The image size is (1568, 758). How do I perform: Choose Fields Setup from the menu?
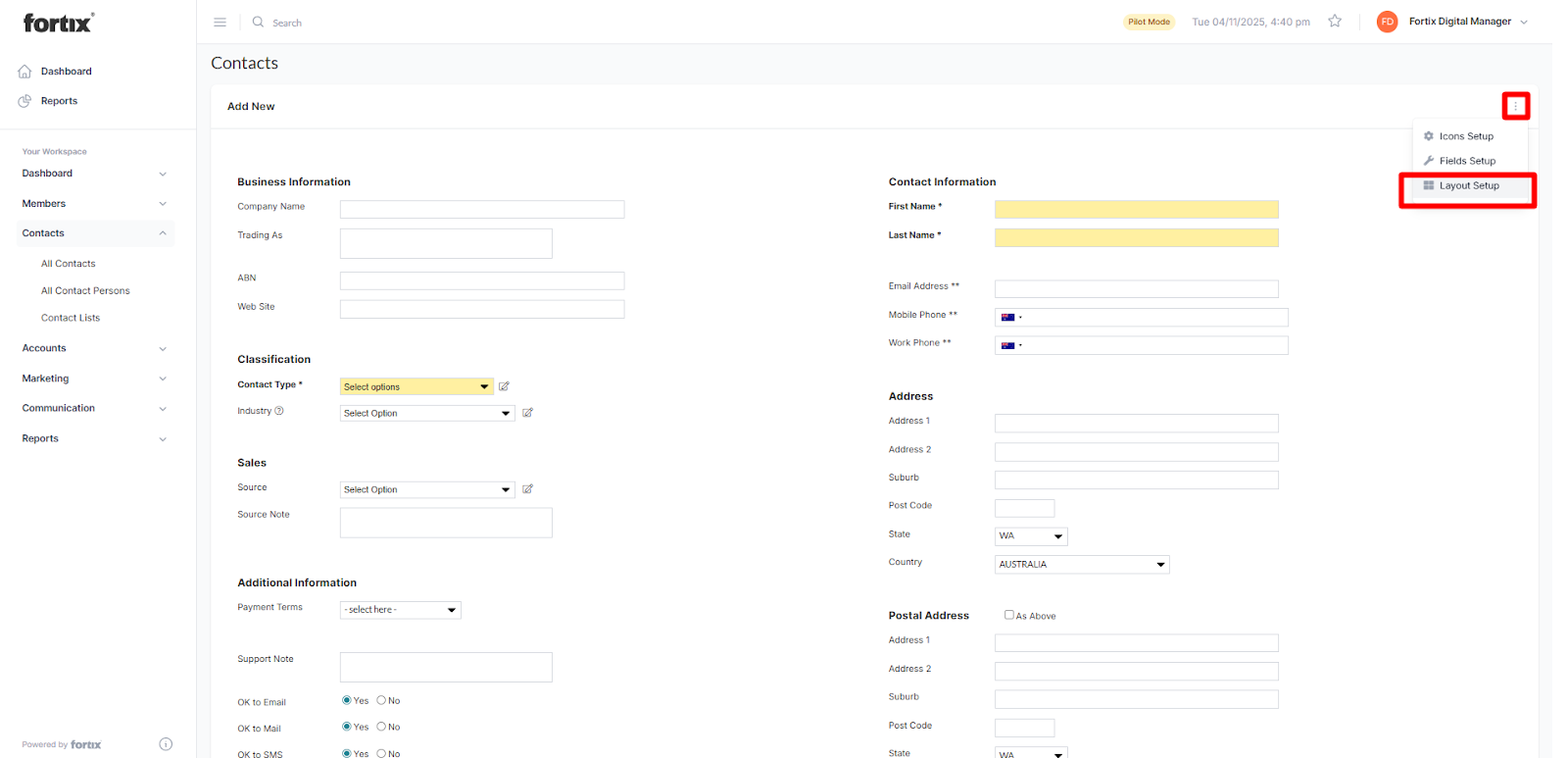point(1467,161)
